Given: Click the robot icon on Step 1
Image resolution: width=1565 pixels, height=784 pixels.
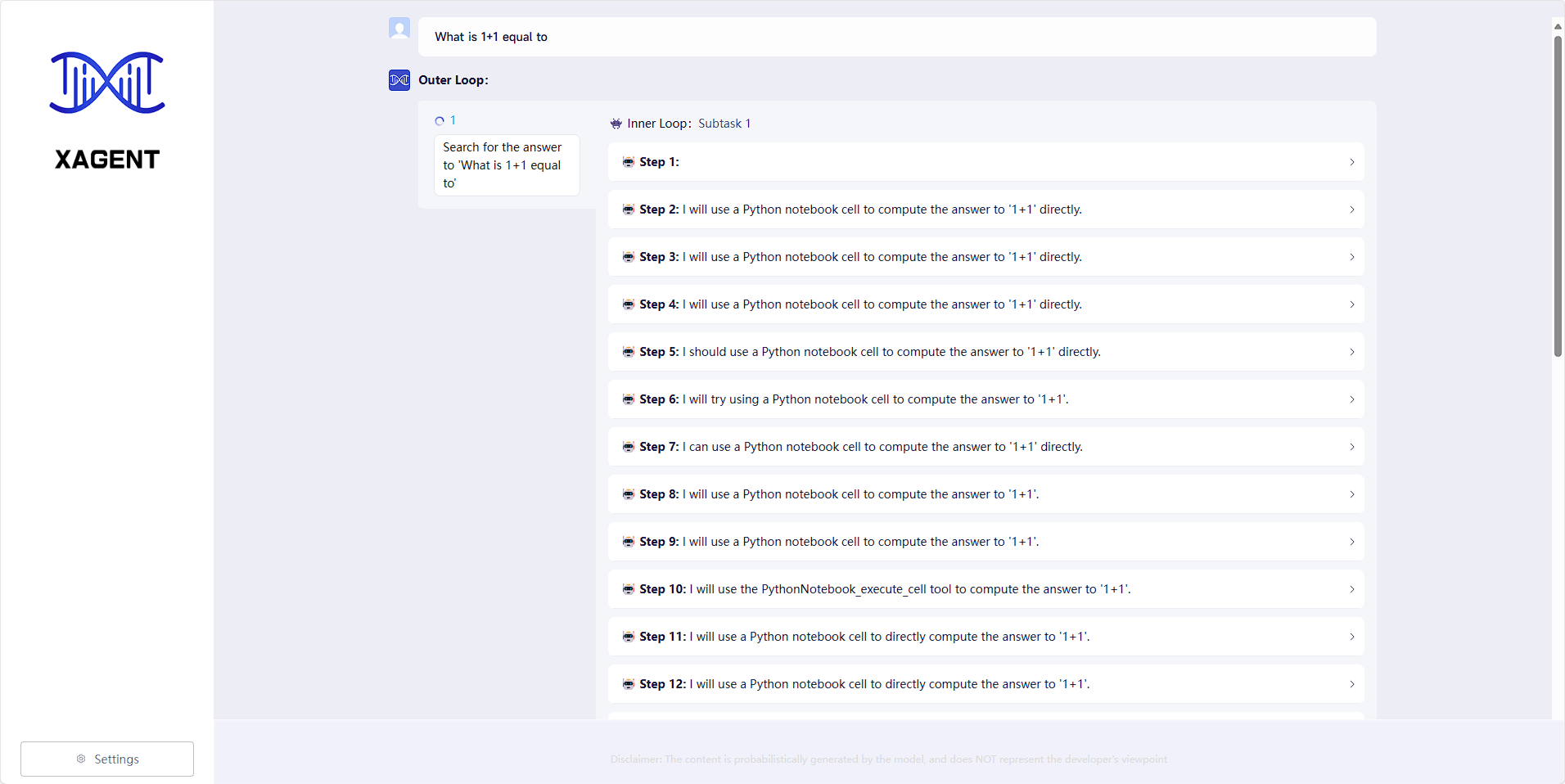Looking at the screenshot, I should point(628,162).
